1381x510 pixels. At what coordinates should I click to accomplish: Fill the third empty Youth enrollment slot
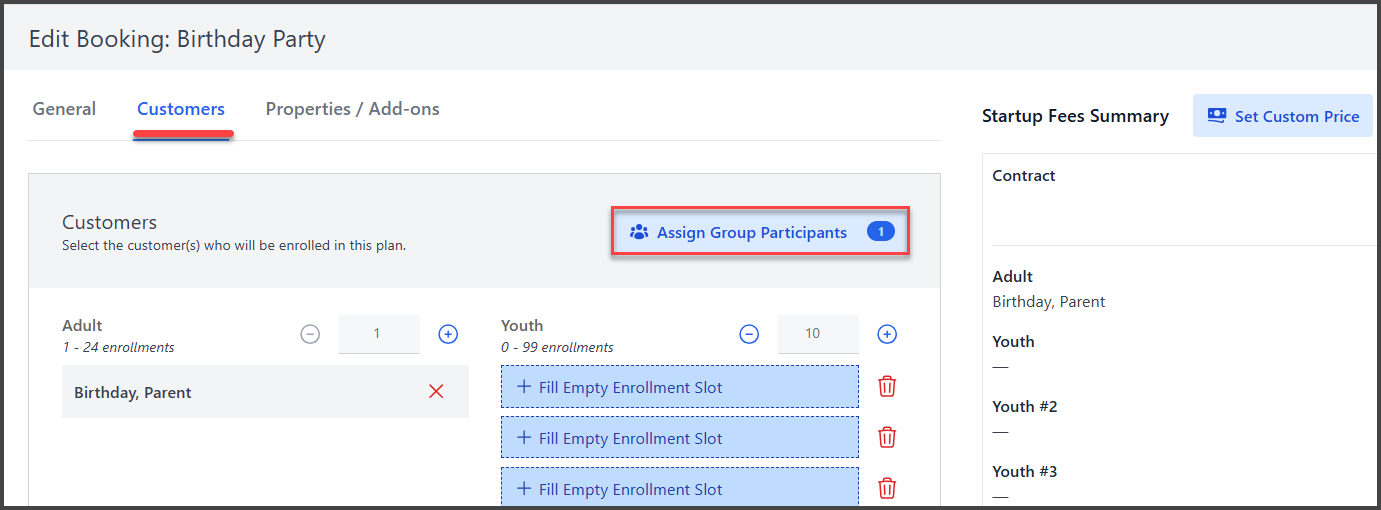coord(679,489)
